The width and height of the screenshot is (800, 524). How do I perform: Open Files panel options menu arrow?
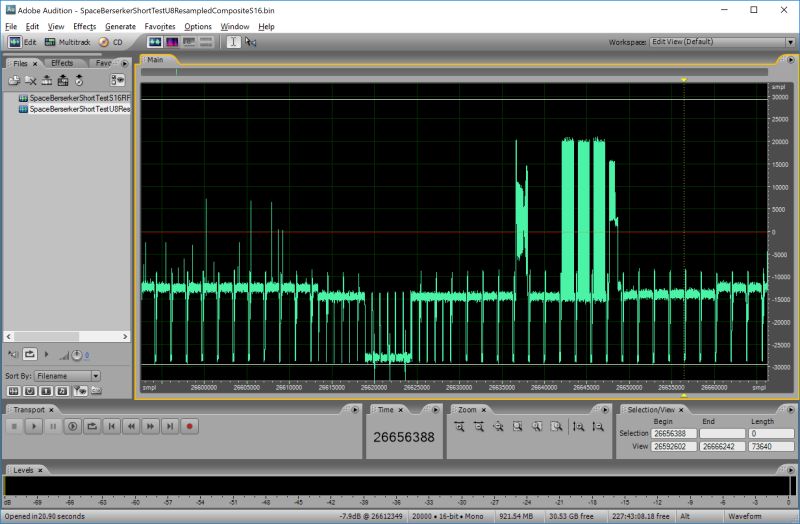[124, 63]
